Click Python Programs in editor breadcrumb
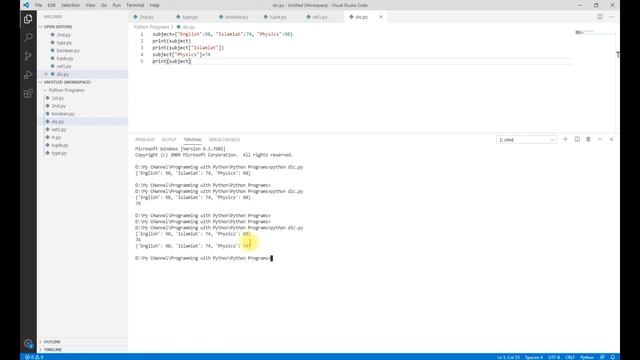The image size is (640, 360). point(151,27)
